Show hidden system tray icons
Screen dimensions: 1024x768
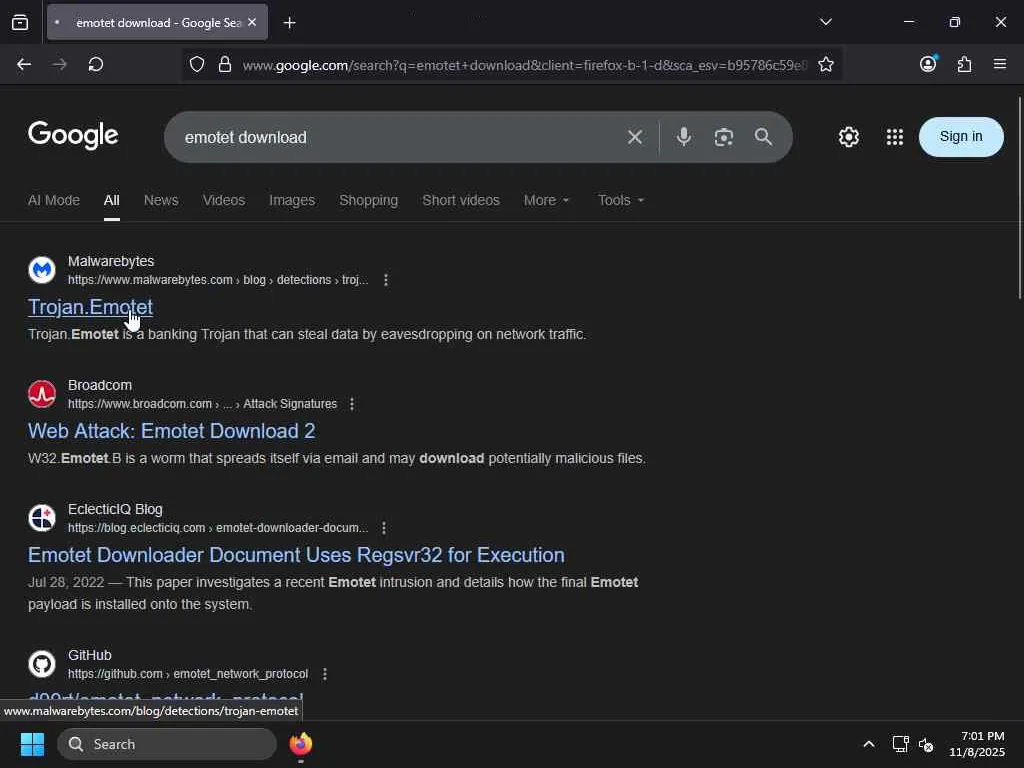869,744
